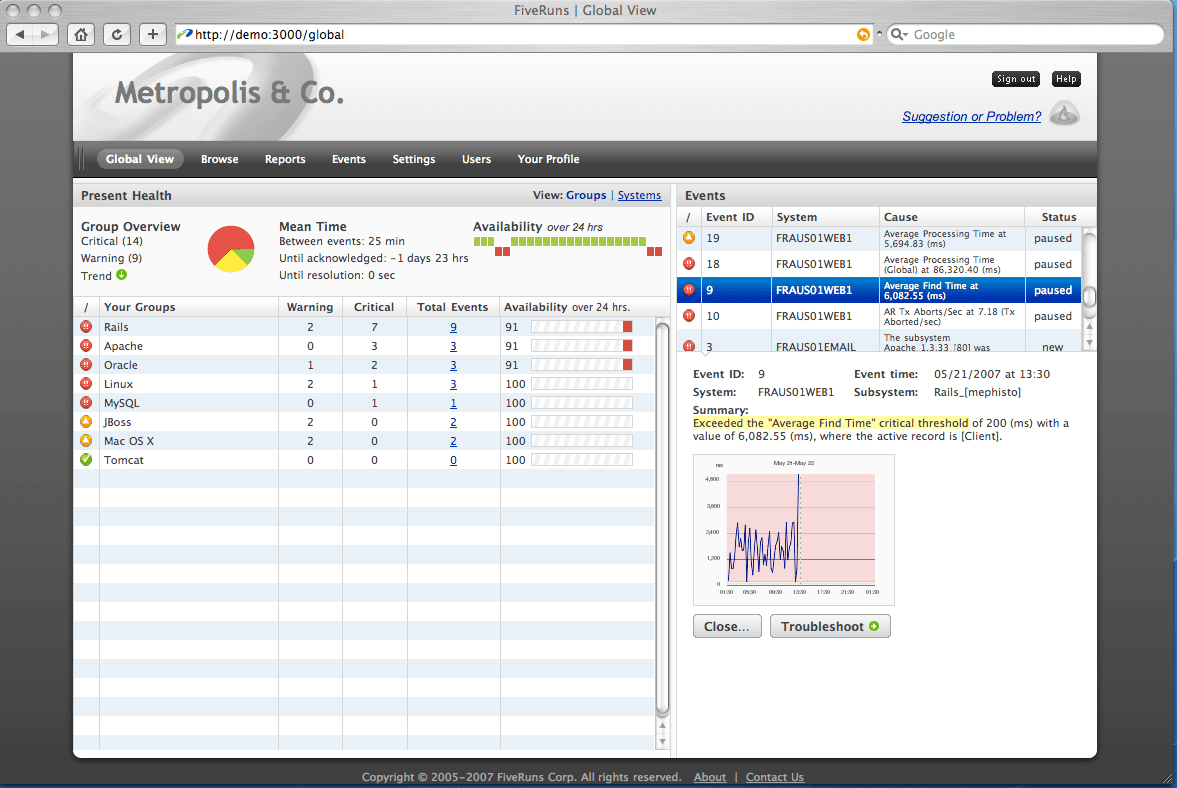Open the Contact Us footer link

coord(775,777)
